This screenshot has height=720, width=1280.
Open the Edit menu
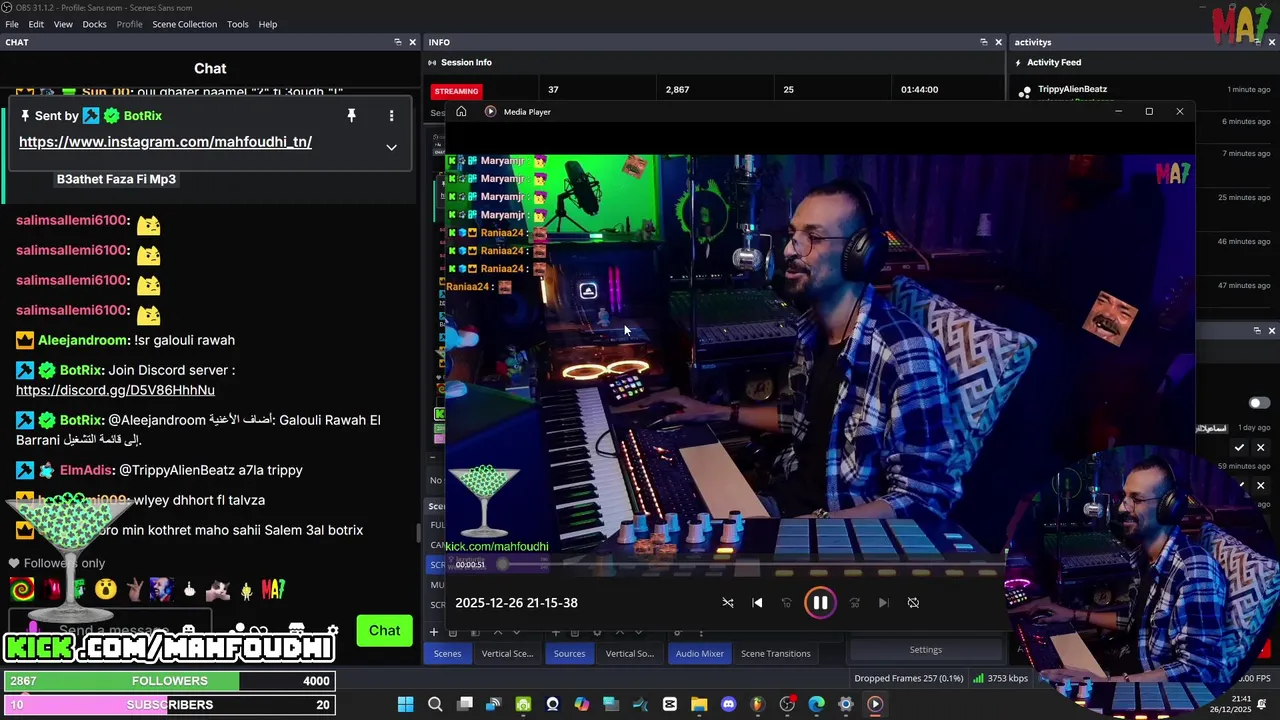click(x=36, y=24)
